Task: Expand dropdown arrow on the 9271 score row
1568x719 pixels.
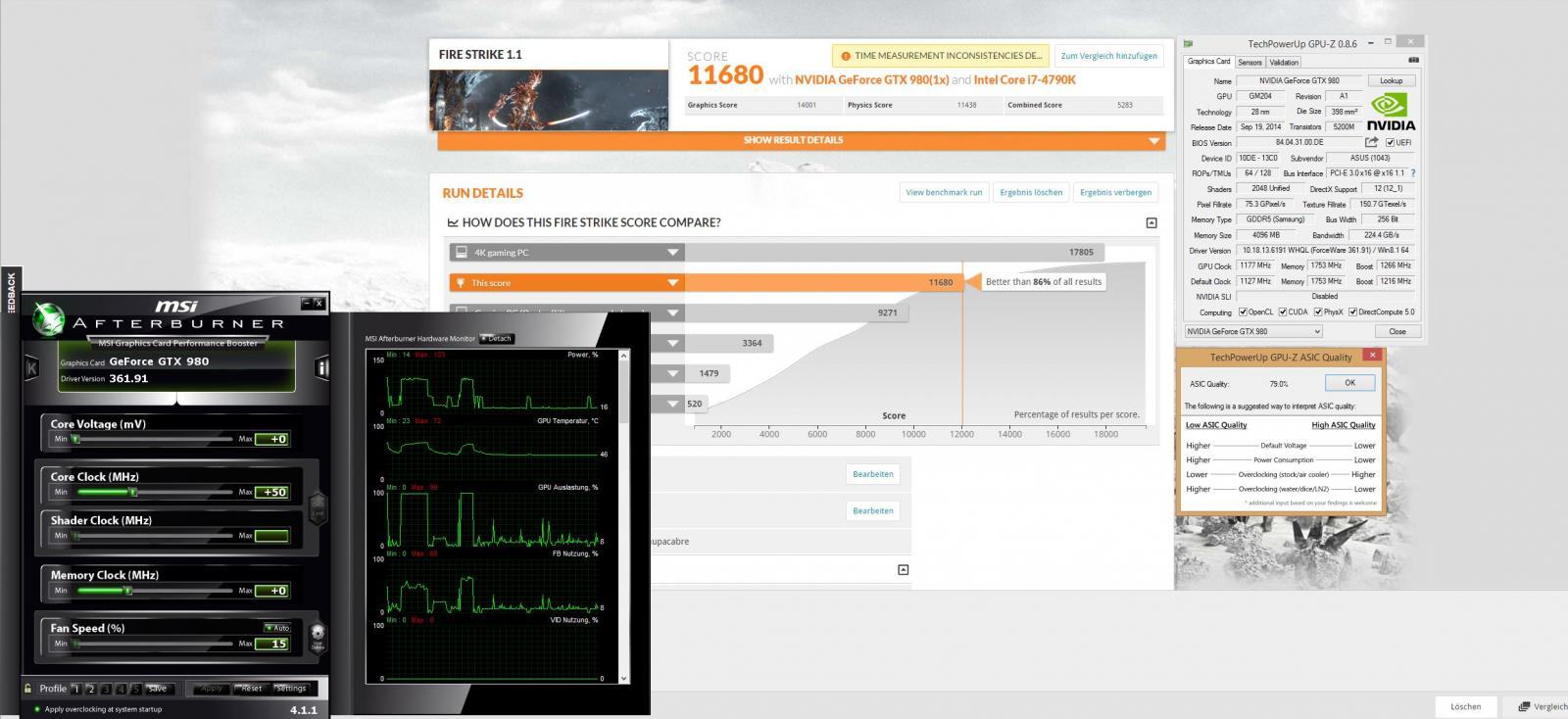Action: tap(672, 313)
